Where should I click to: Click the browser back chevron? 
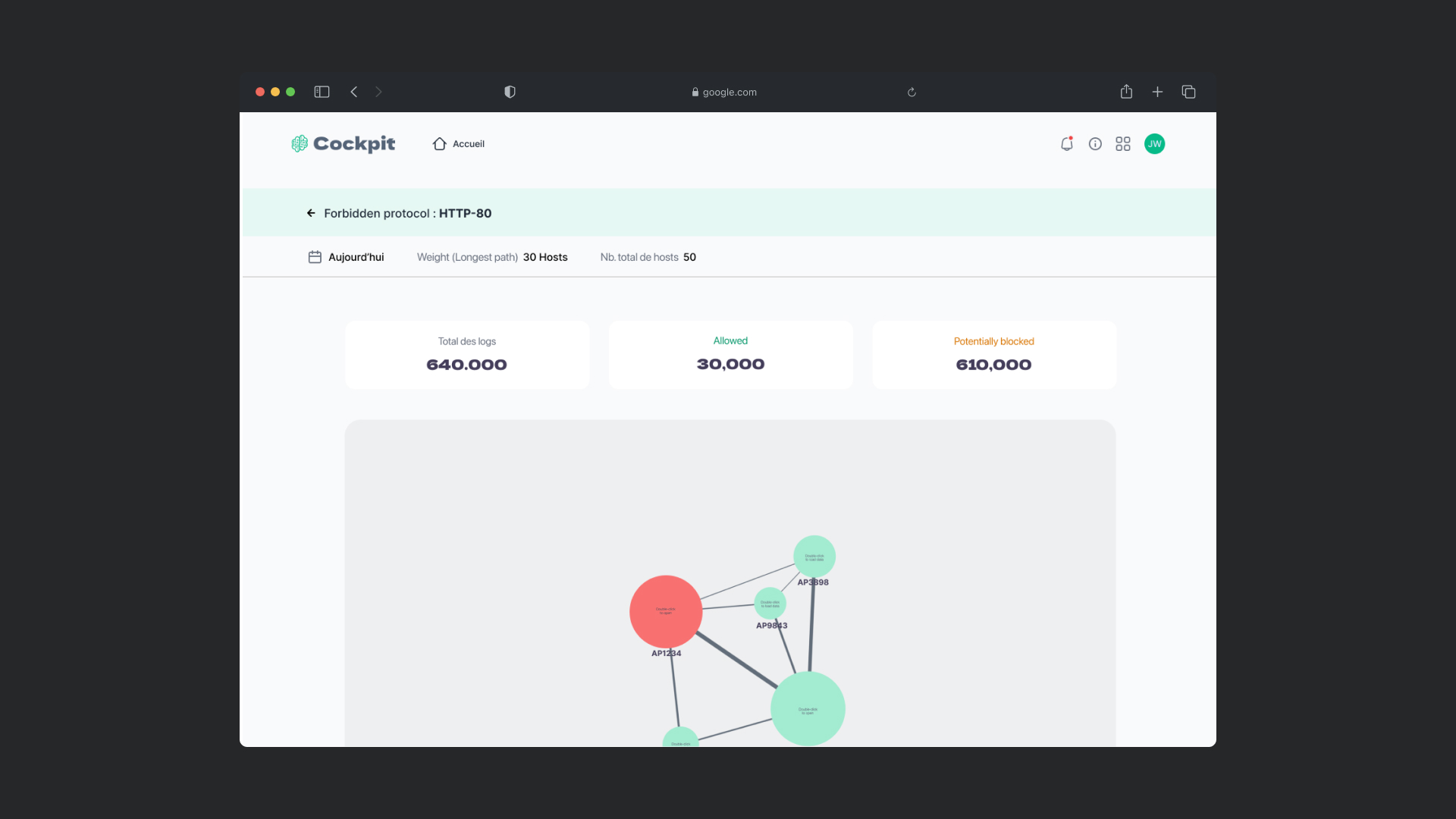click(x=353, y=92)
